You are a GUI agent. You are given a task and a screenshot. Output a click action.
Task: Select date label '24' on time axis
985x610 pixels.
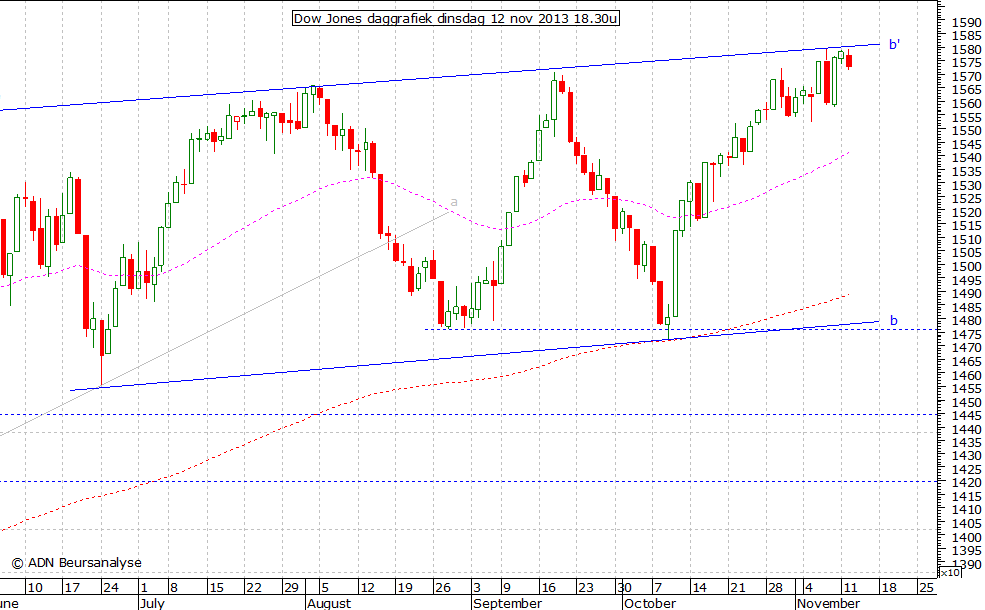(x=111, y=587)
